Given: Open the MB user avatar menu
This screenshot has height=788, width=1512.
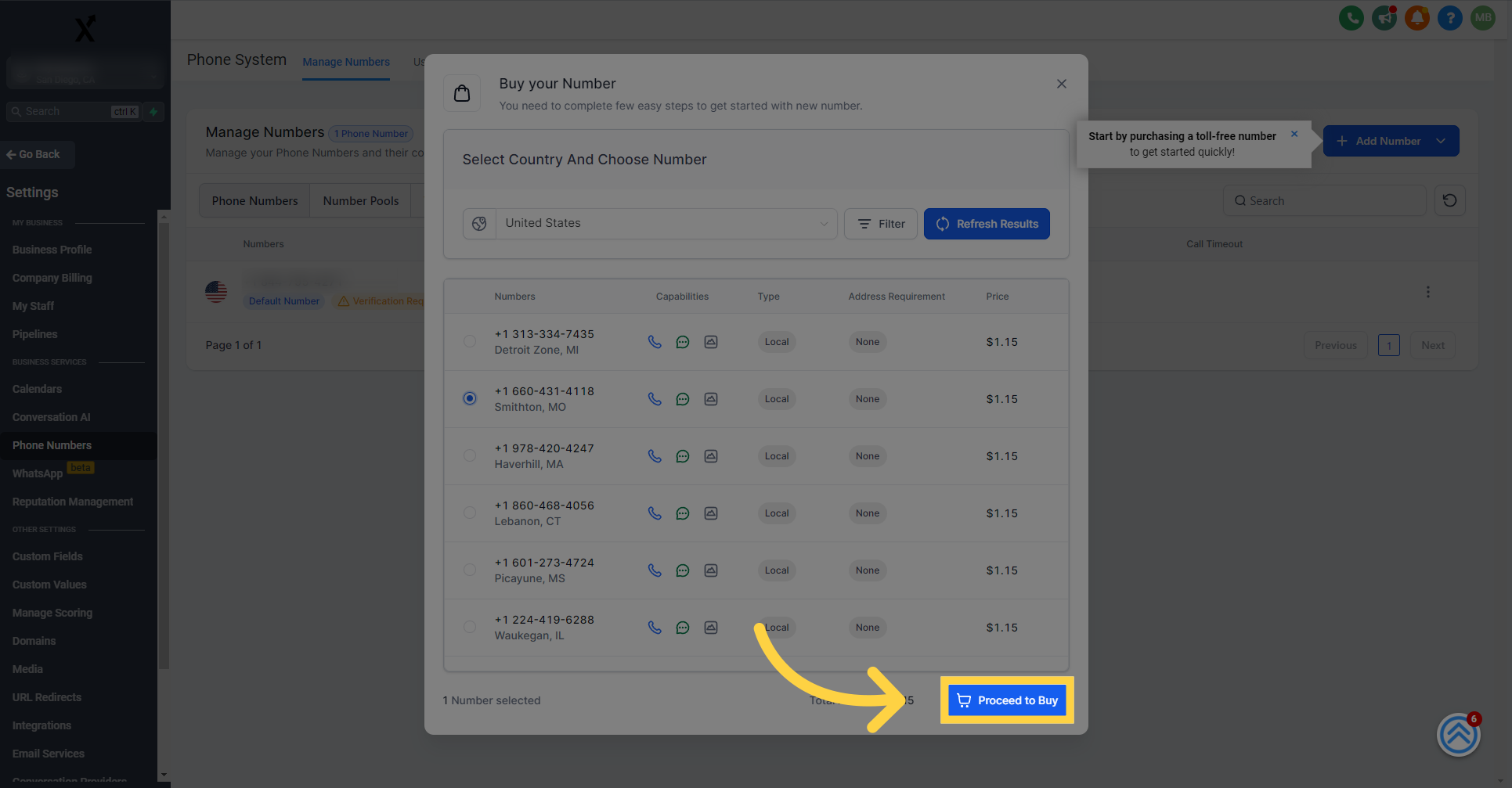Looking at the screenshot, I should (1482, 17).
